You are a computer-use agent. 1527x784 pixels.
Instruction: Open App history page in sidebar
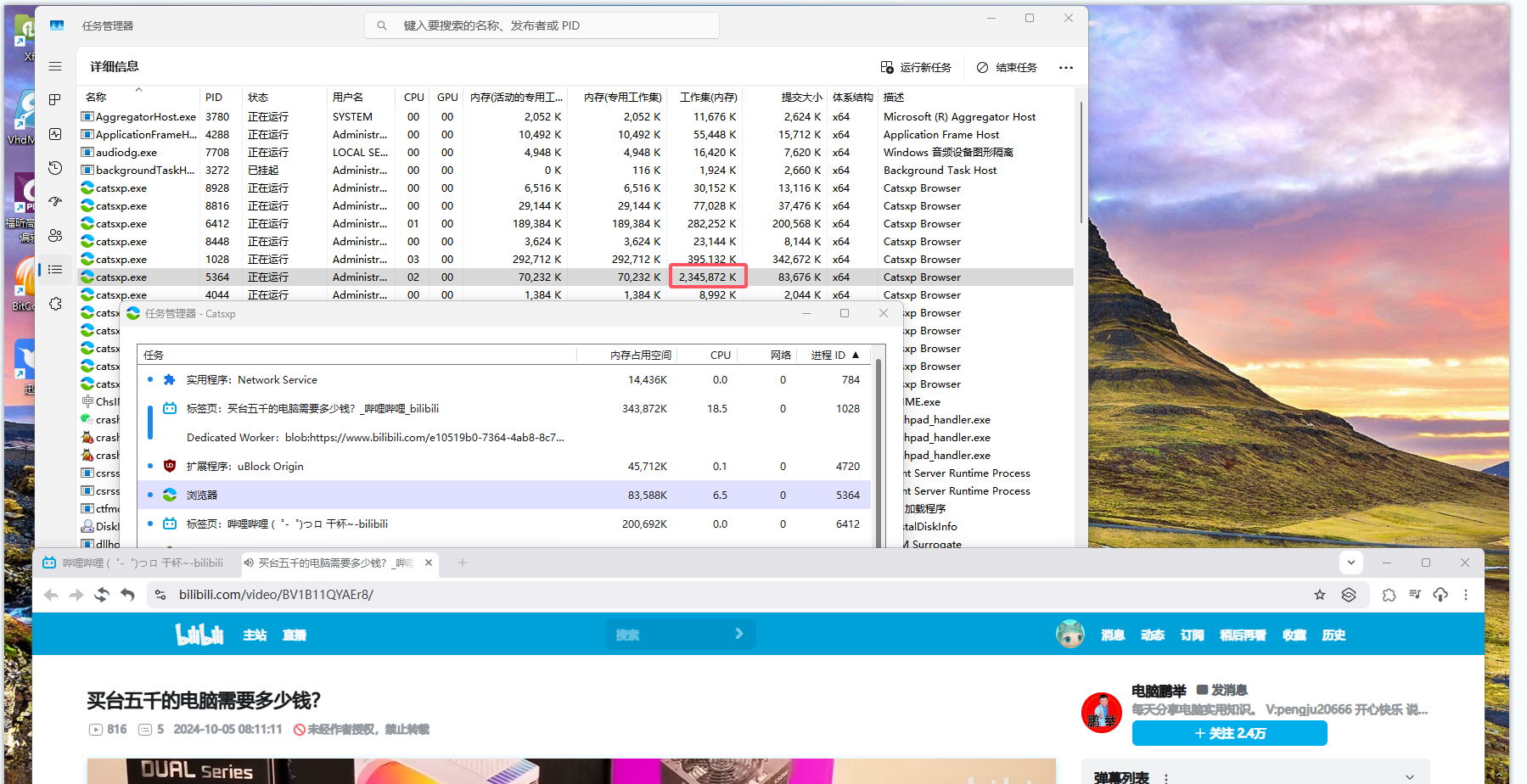point(55,168)
